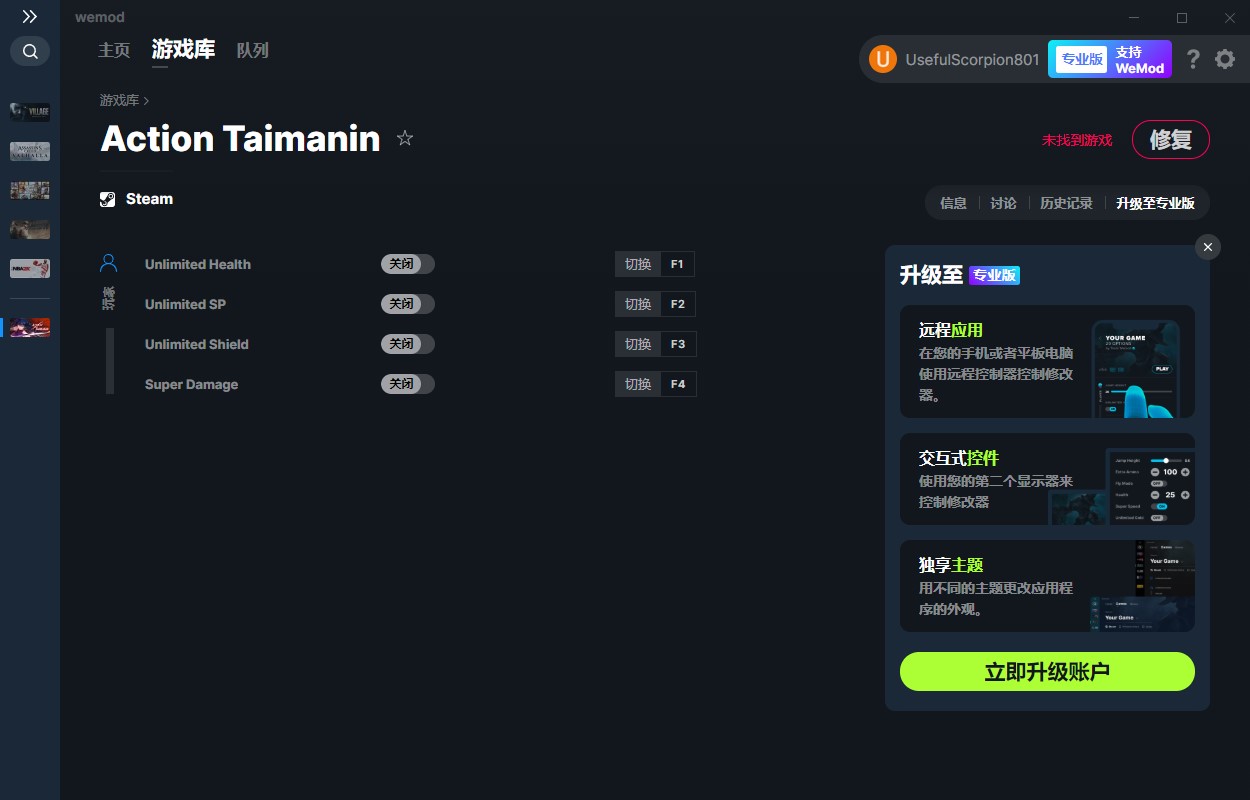
Task: Open the NBA 2K game thumbnail
Action: click(x=30, y=268)
